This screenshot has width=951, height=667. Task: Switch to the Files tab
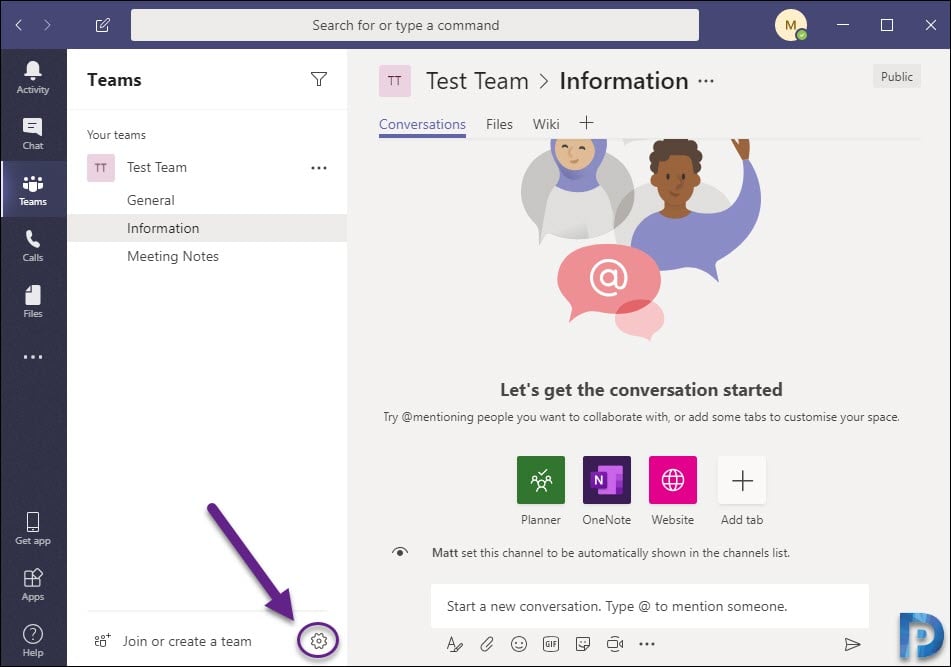tap(499, 124)
